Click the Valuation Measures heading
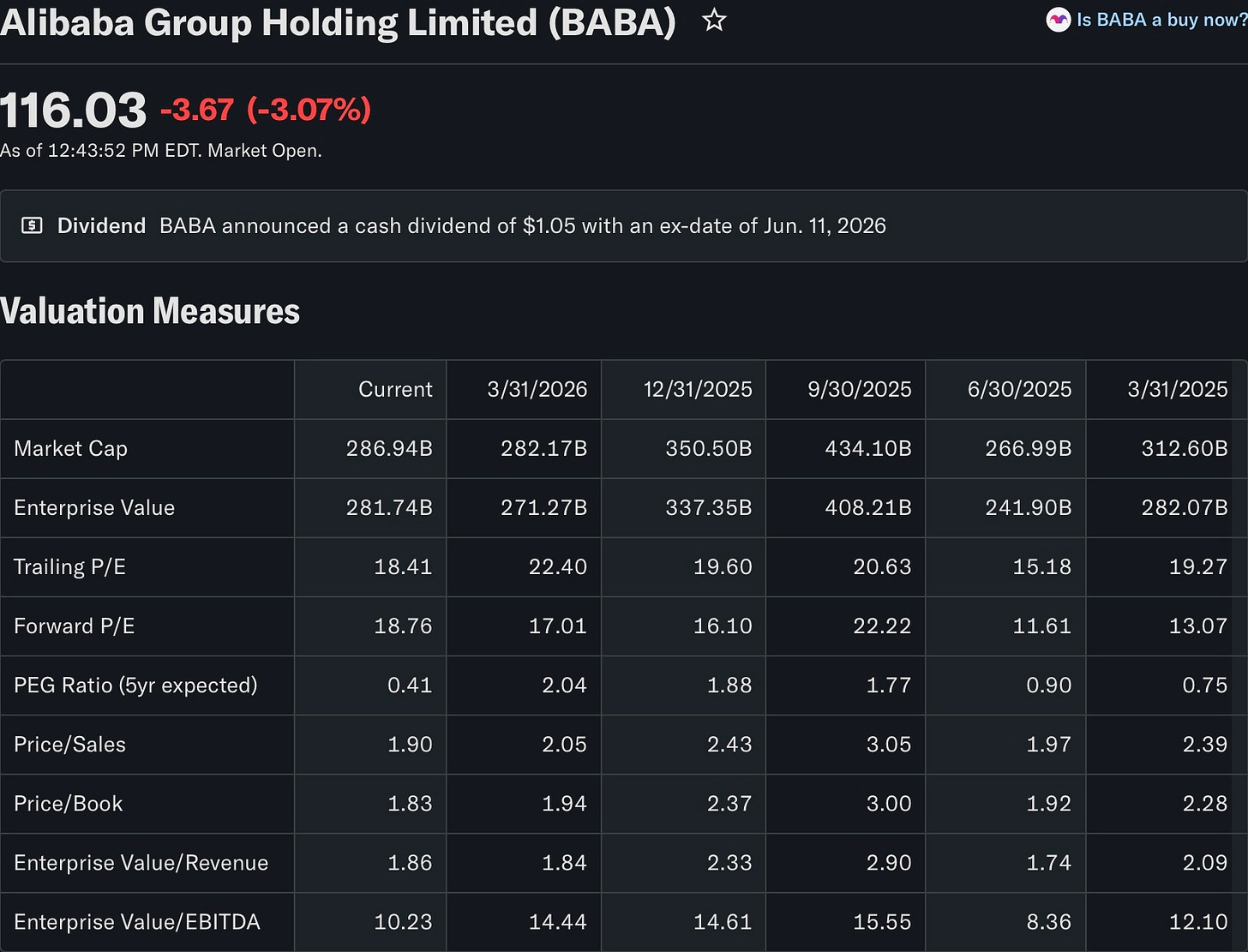The width and height of the screenshot is (1248, 952). (x=150, y=310)
